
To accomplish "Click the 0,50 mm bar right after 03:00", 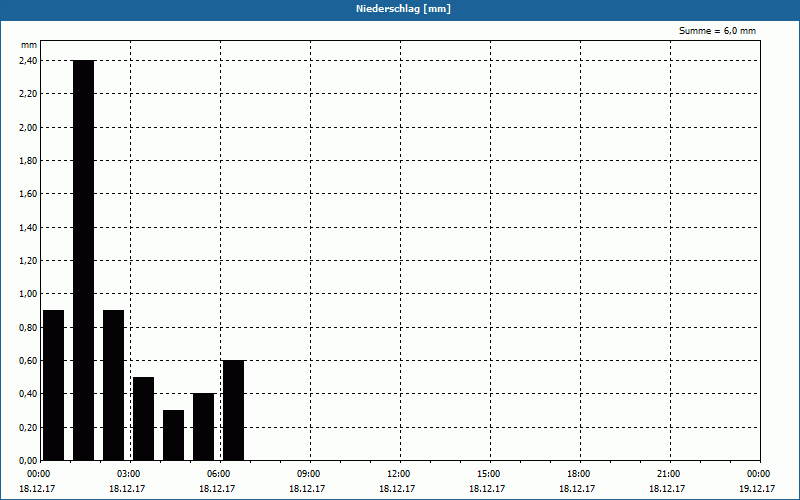I will (x=143, y=419).
